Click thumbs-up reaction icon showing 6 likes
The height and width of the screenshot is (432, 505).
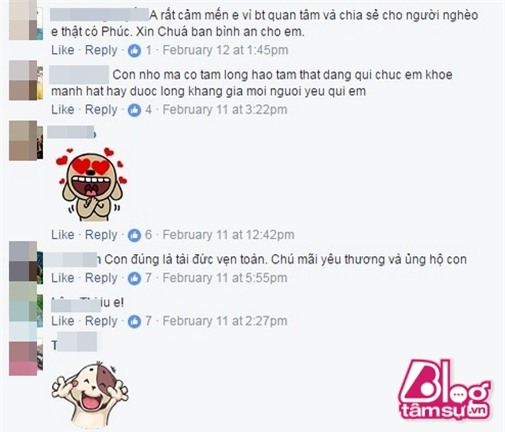(134, 235)
